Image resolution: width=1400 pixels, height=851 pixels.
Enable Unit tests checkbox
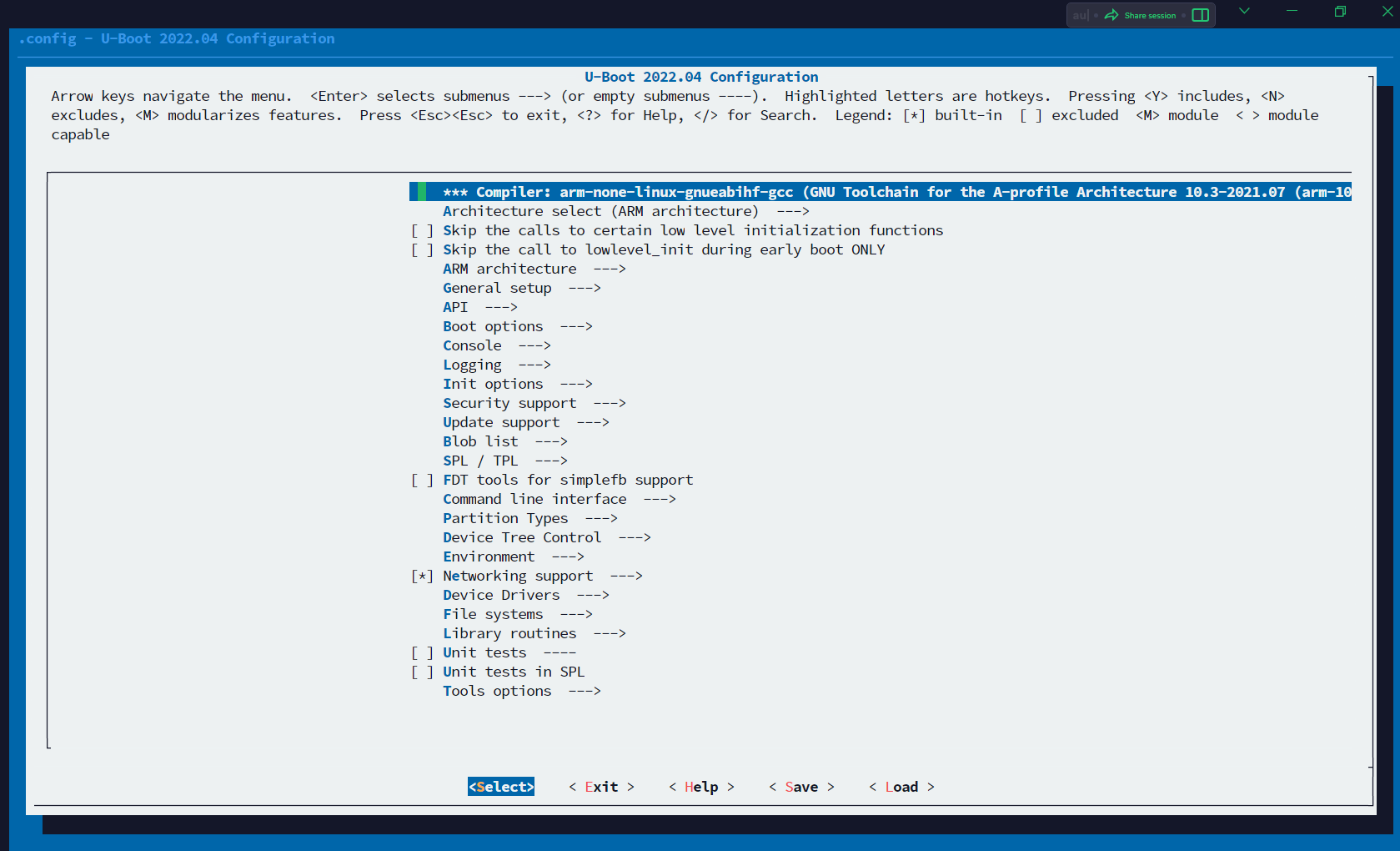422,653
